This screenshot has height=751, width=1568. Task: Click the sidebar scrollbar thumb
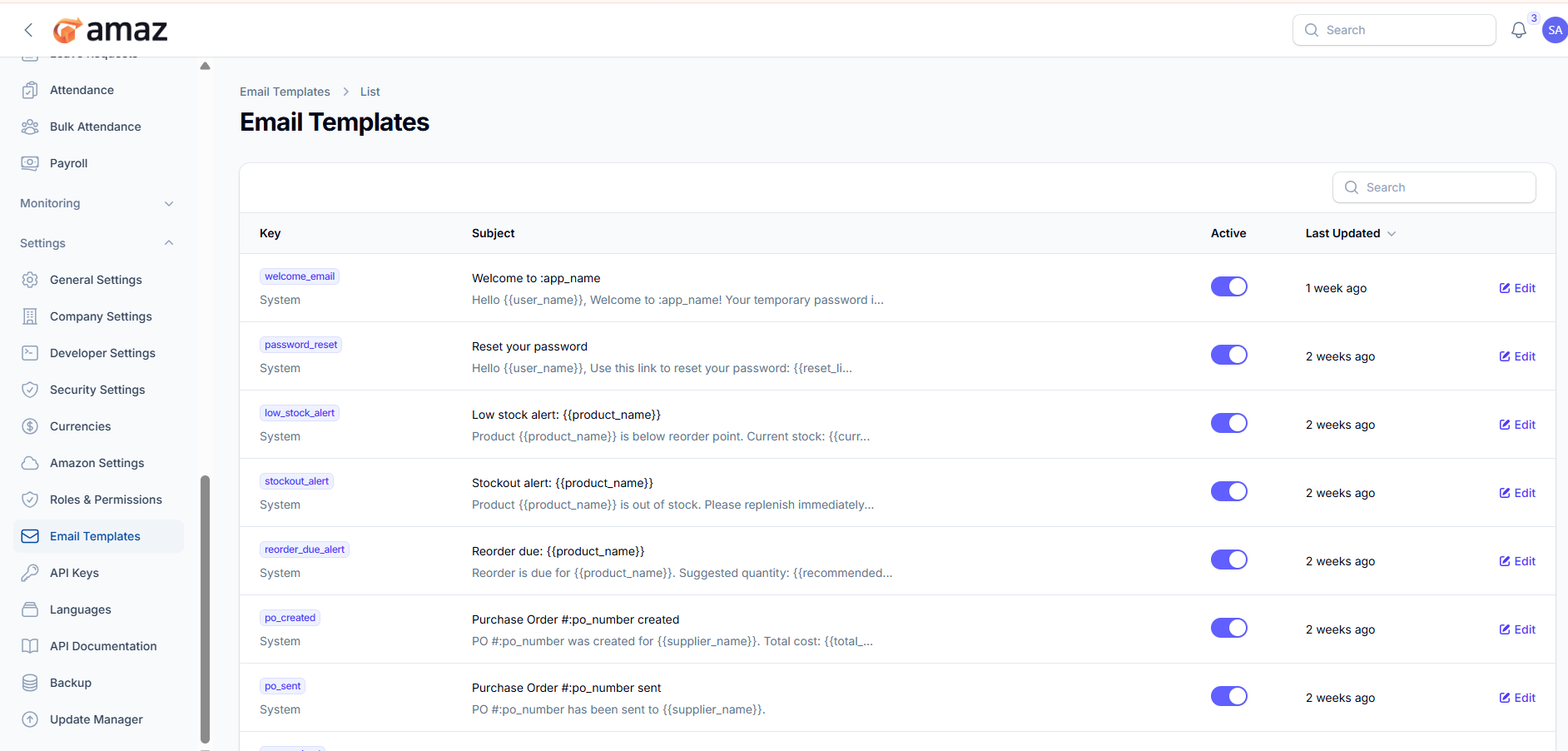click(205, 608)
